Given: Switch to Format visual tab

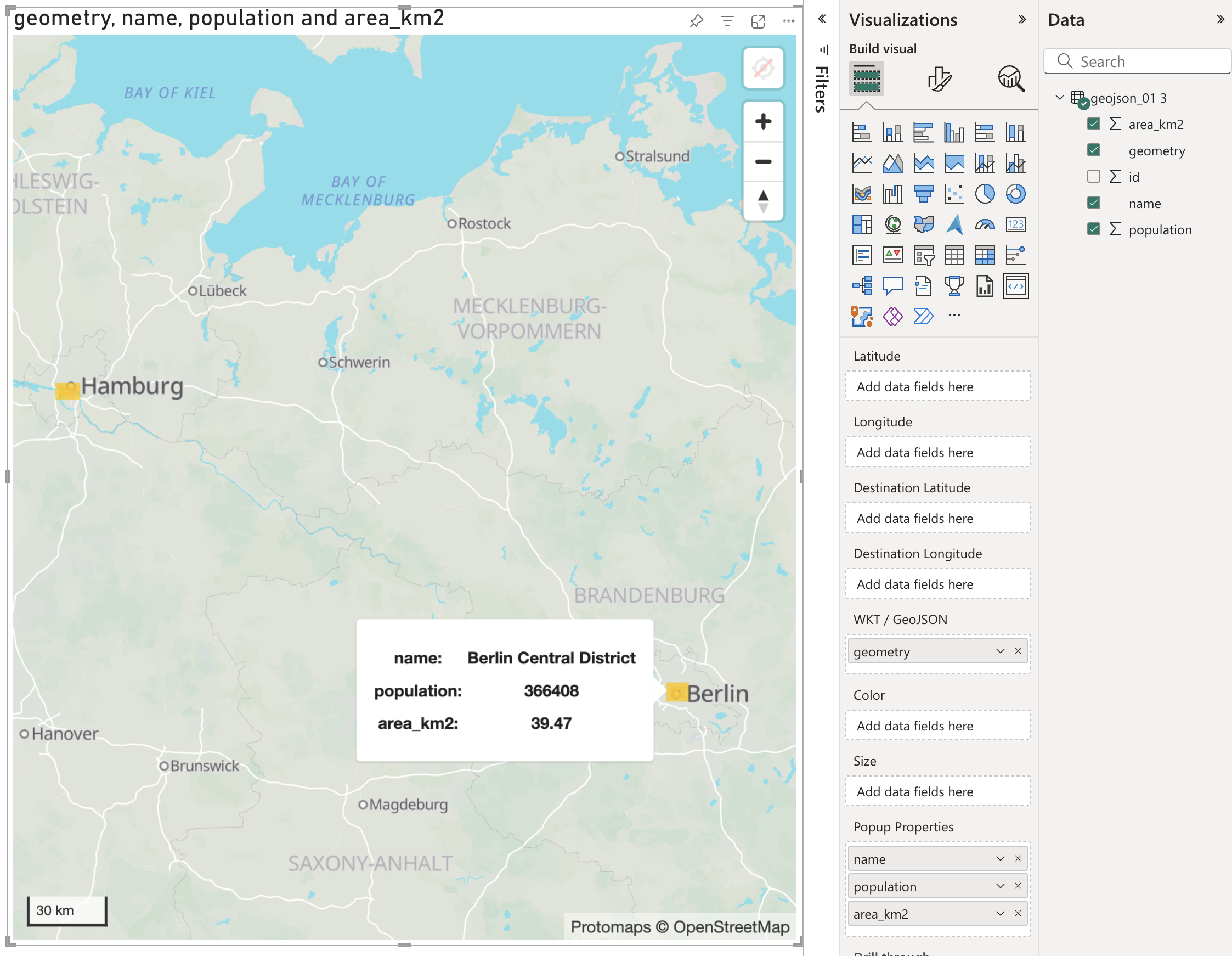Looking at the screenshot, I should [x=939, y=78].
